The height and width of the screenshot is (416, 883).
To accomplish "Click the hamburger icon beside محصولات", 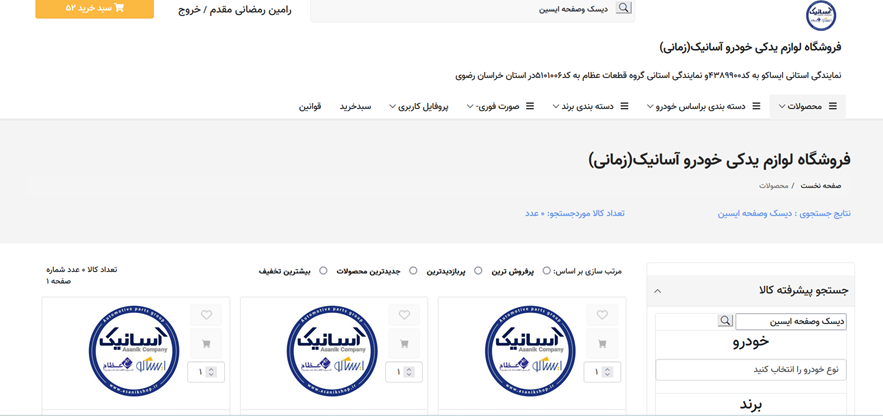I will coord(833,106).
